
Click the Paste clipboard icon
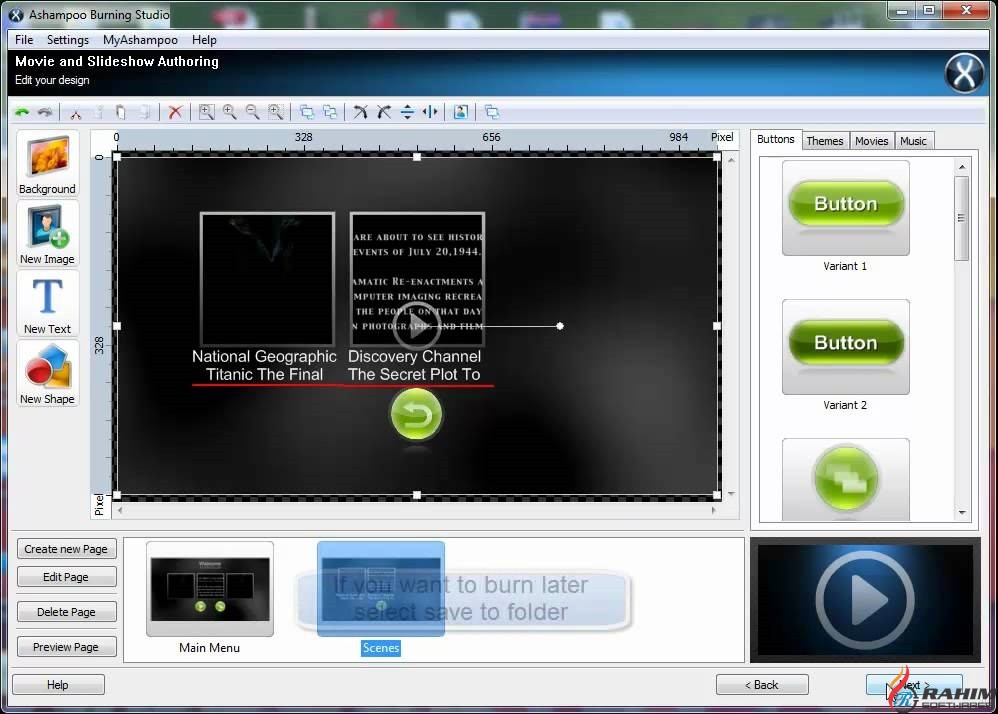(x=120, y=113)
